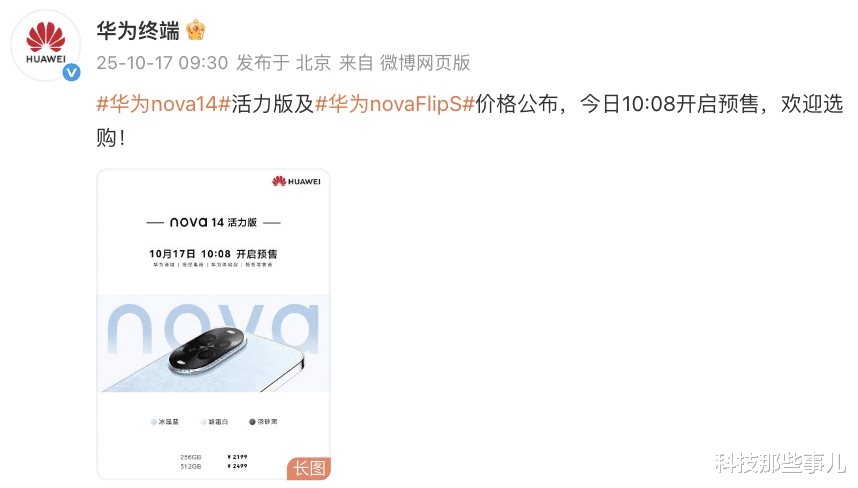
Task: Click the 发布于 北京 location text
Action: (283, 63)
